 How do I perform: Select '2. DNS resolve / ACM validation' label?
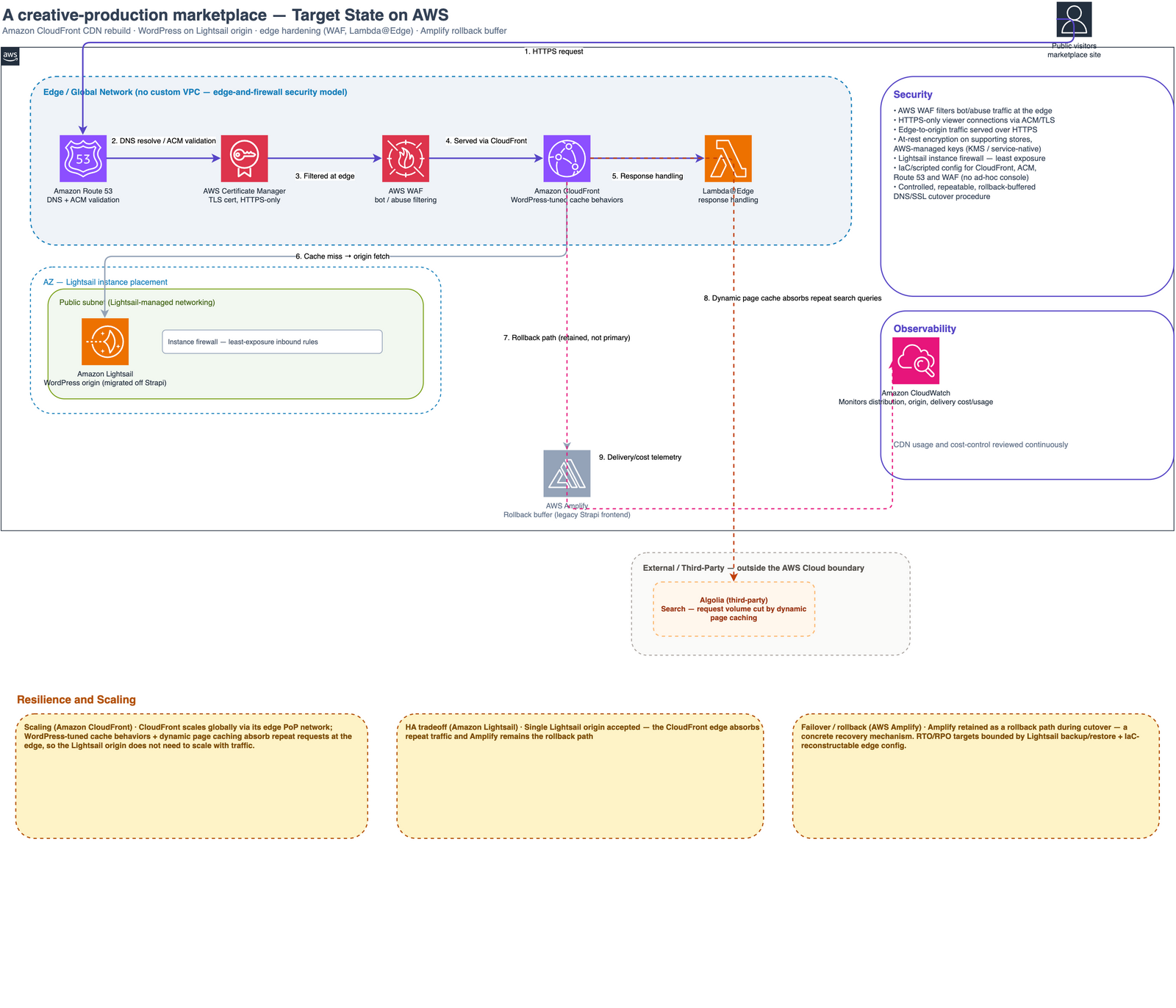coord(164,141)
